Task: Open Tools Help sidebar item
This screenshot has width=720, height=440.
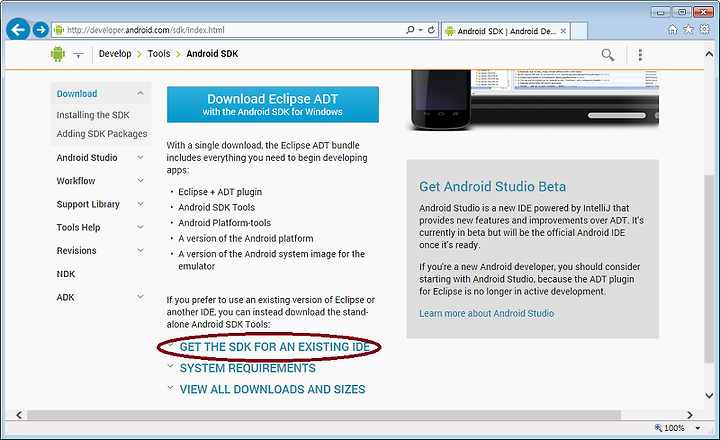Action: 79,227
